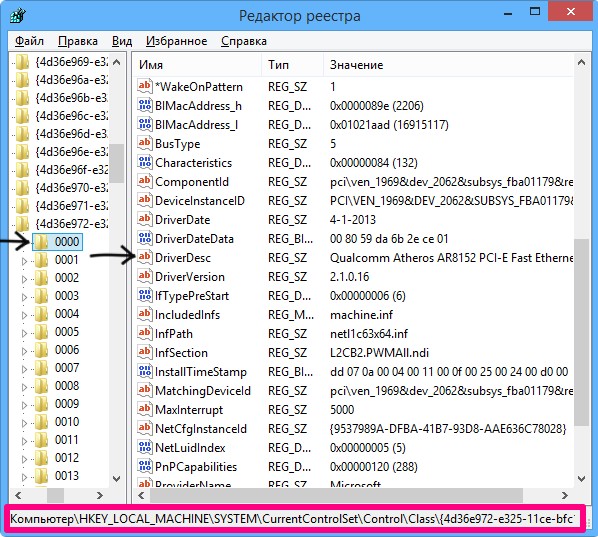This screenshot has height=537, width=598.
Task: Expand the 0001 subkey
Action: tap(24, 261)
